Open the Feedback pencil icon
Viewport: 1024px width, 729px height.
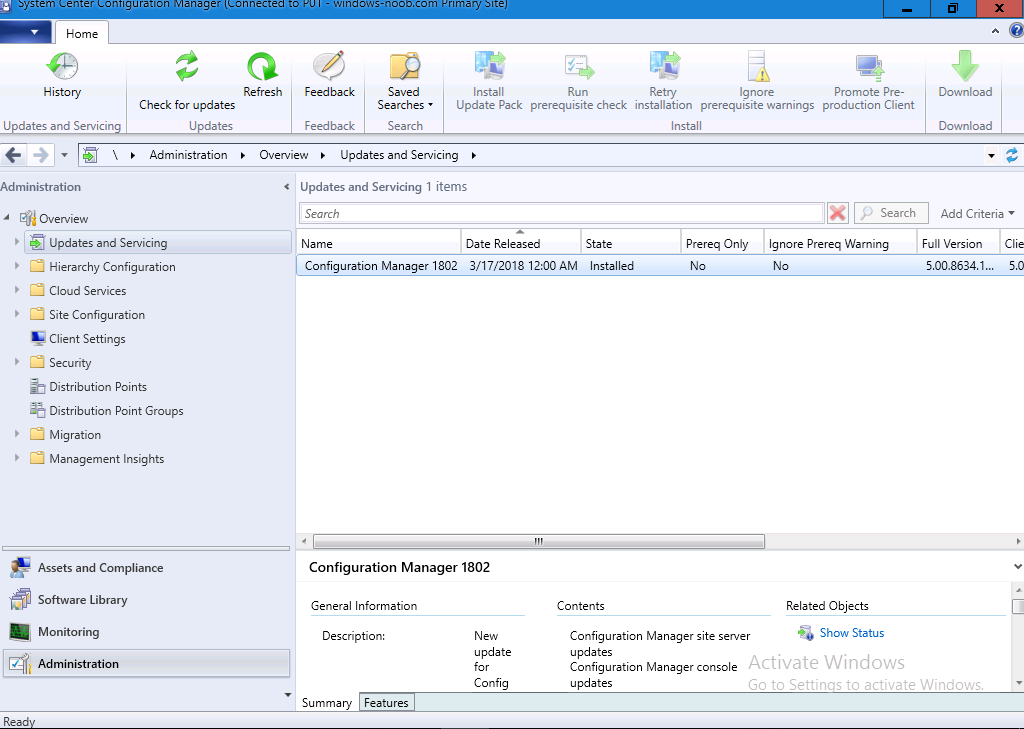coord(329,66)
